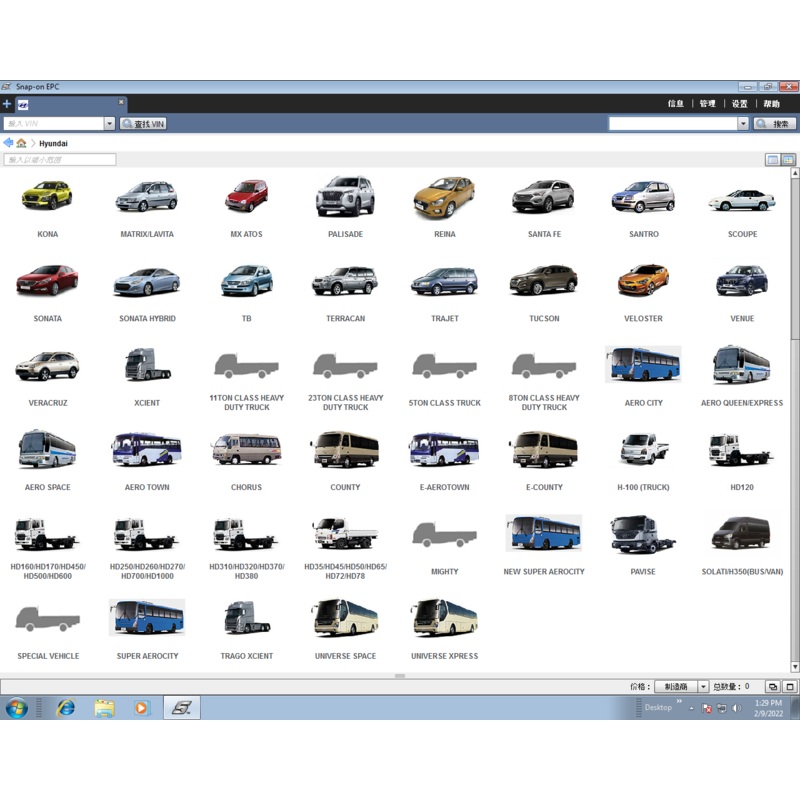Choose 8TON CLASS HEAVY DUTY TRUCK

544,365
